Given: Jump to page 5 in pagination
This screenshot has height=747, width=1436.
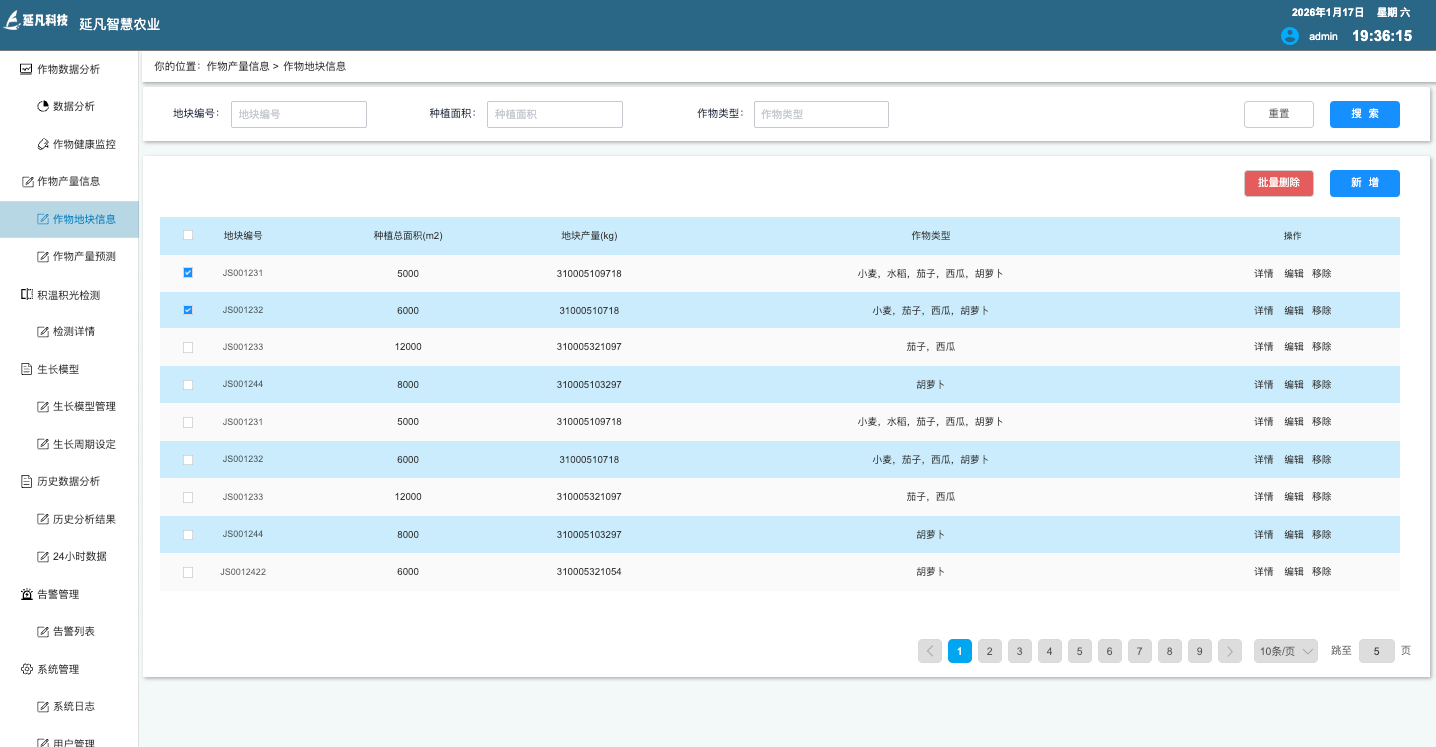Looking at the screenshot, I should (x=1079, y=651).
